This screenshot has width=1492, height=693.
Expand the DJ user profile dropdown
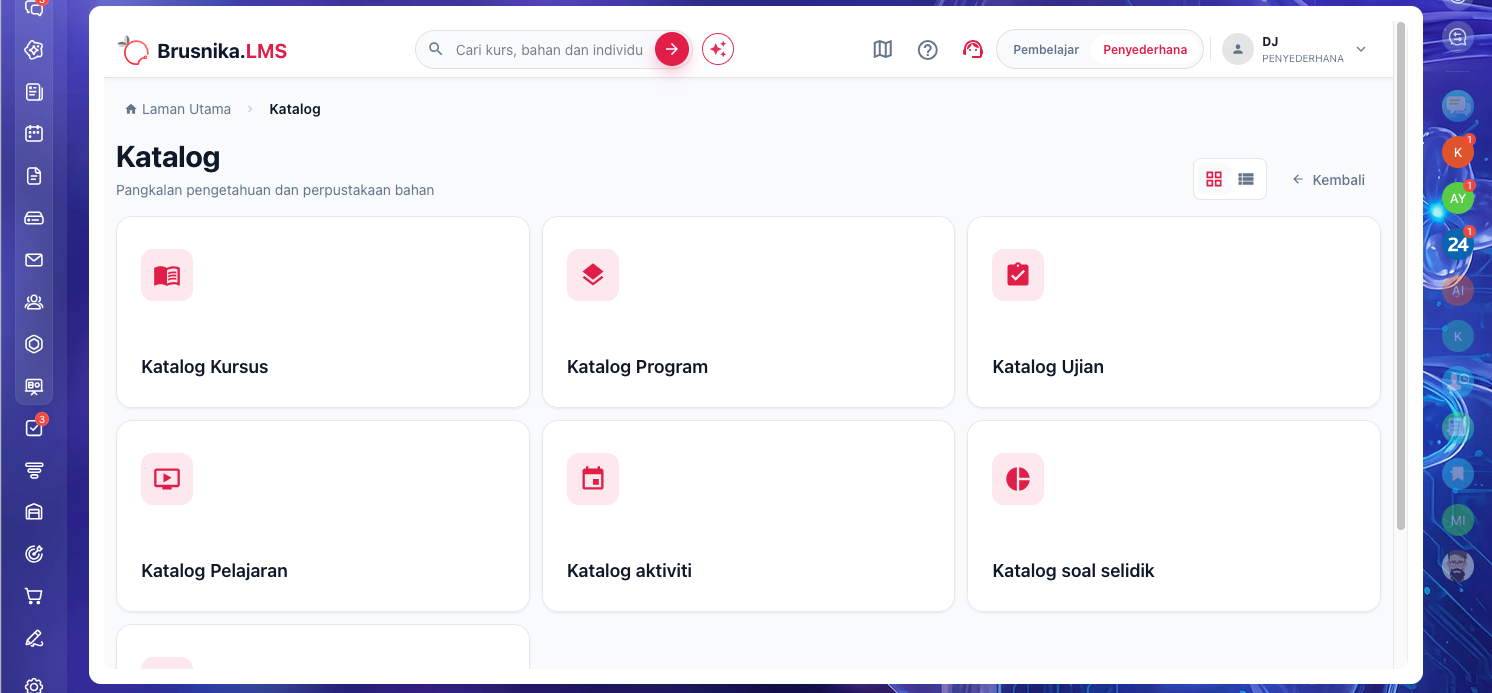[1361, 49]
